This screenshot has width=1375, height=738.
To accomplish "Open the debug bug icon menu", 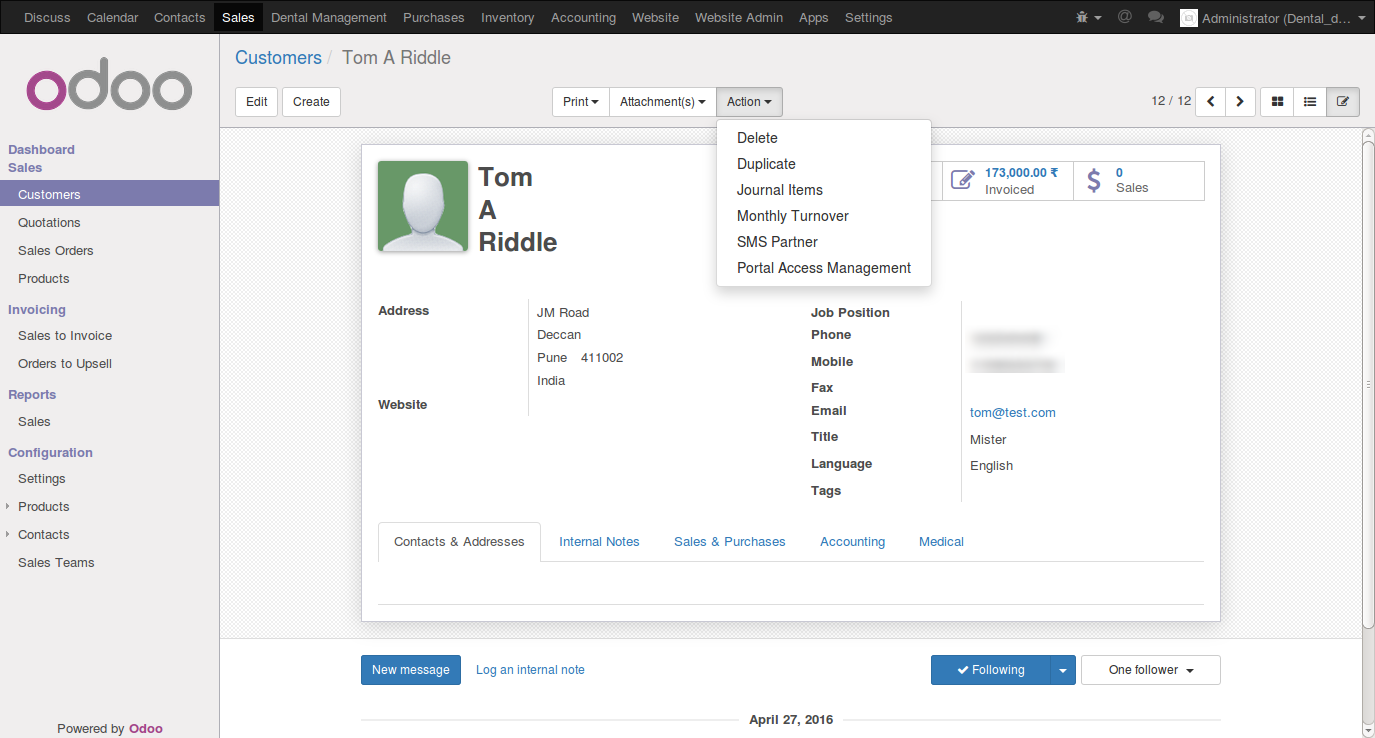I will pos(1088,17).
